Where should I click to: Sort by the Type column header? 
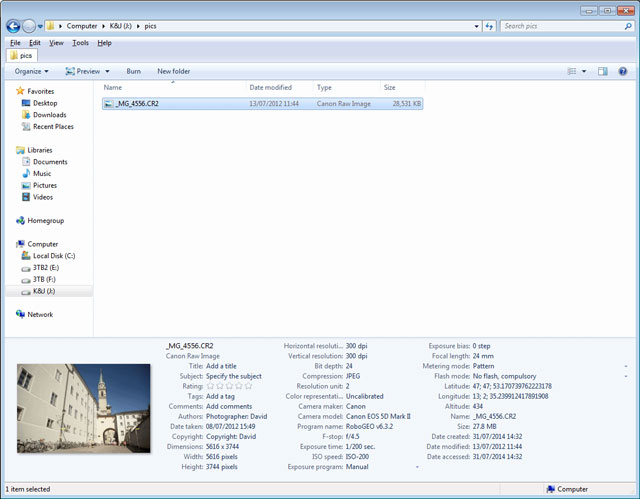click(x=347, y=87)
